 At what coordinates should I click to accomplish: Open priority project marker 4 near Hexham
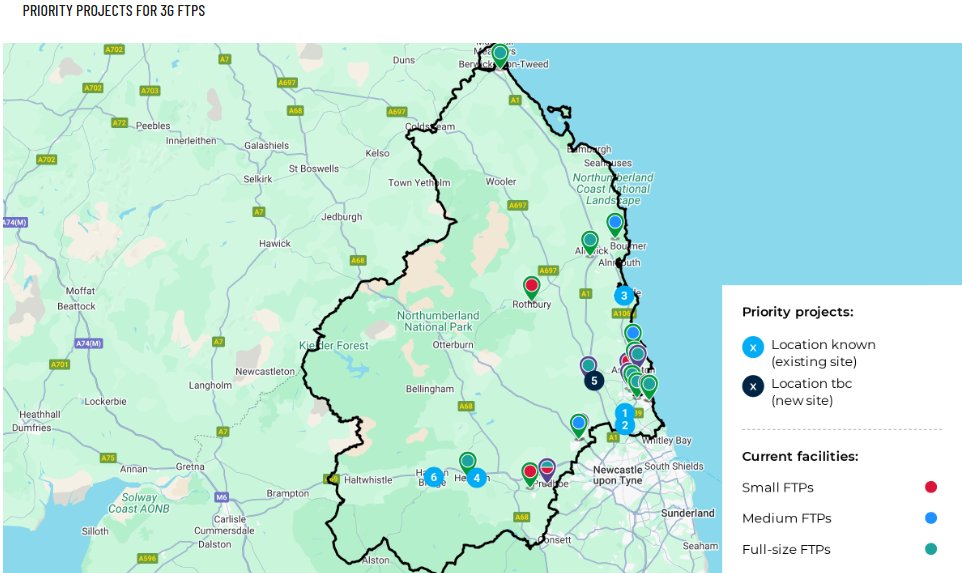tap(477, 477)
